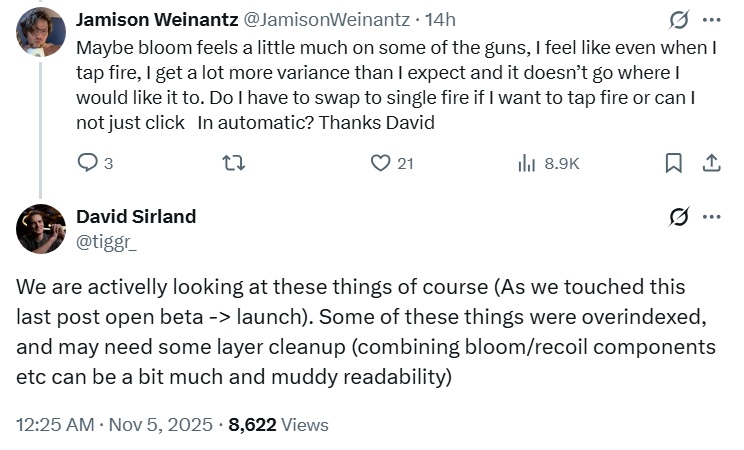This screenshot has height=450, width=744.
Task: Open the 14h timestamp link
Action: click(443, 20)
